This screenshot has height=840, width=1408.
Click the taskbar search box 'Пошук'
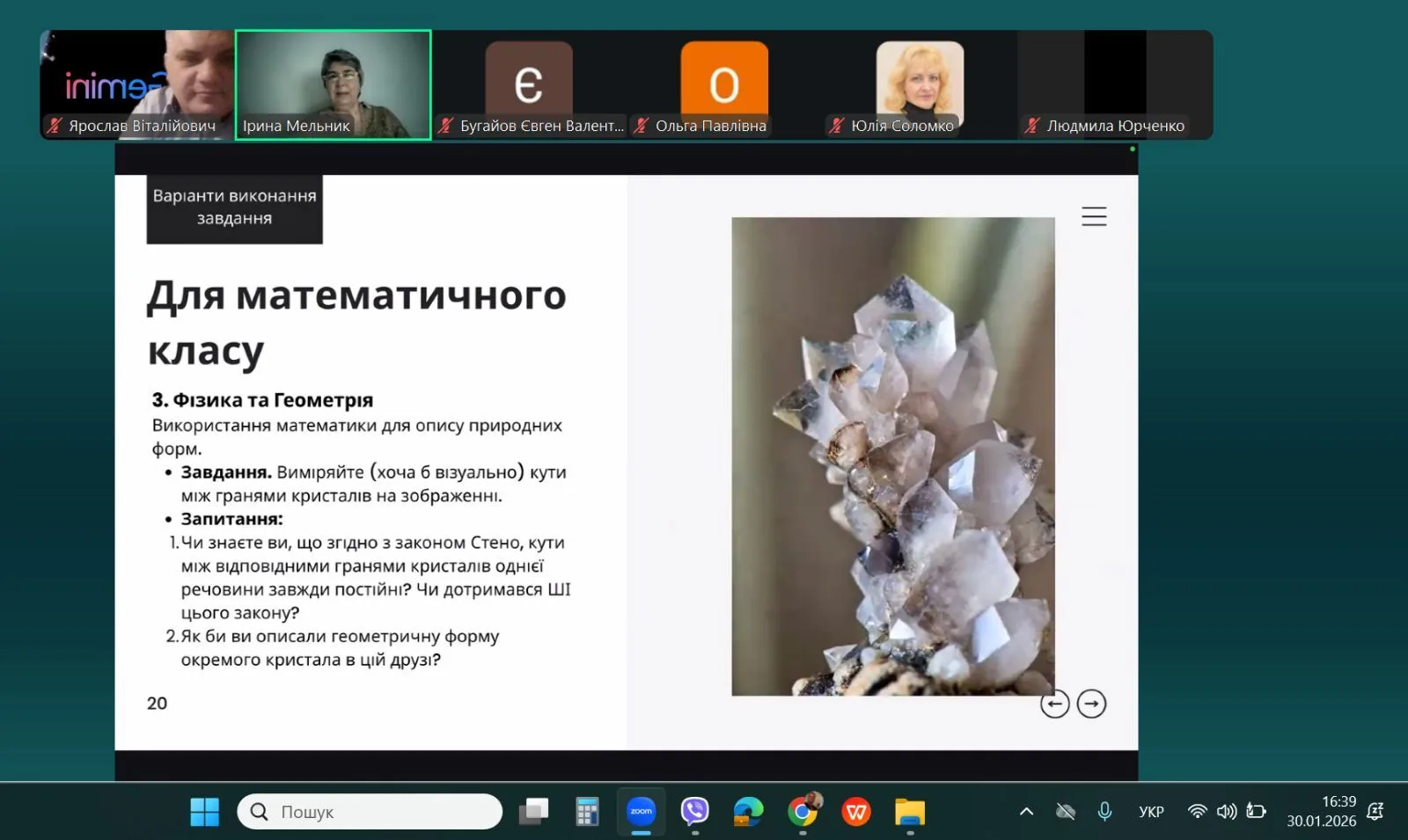coord(370,812)
